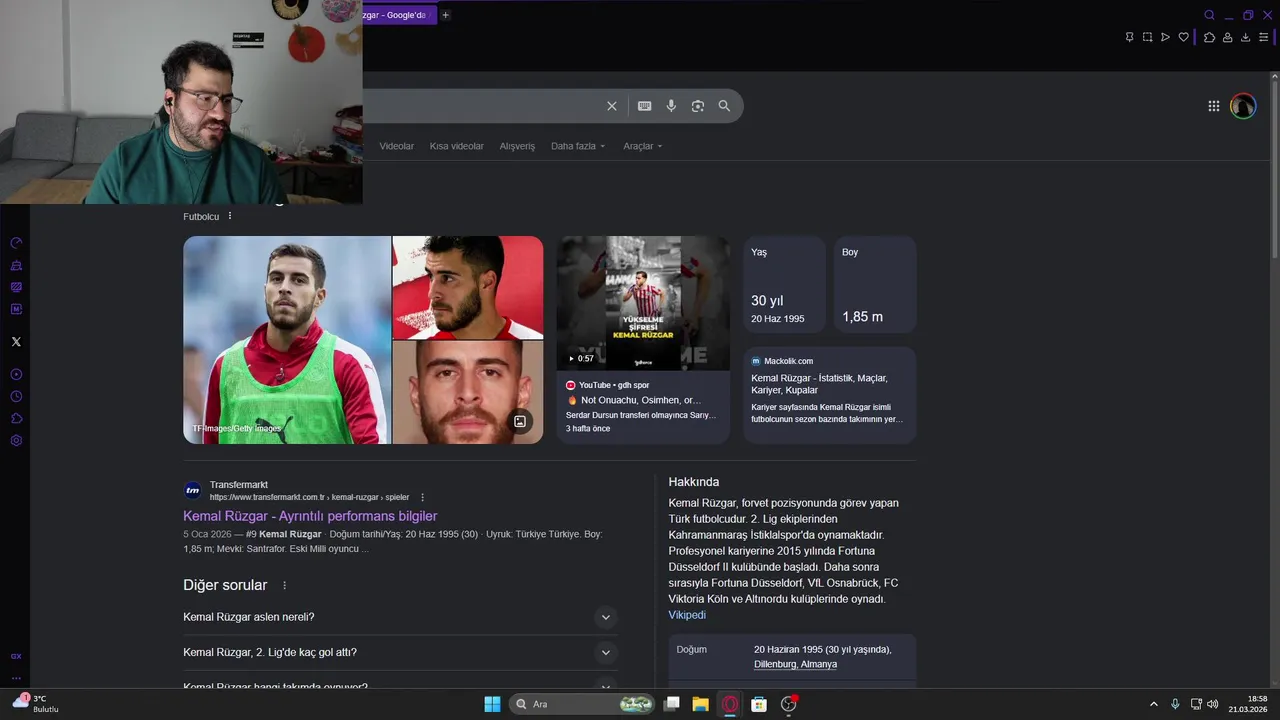This screenshot has height=720, width=1280.
Task: Add page to bookmarks heart icon
Action: [x=1184, y=37]
